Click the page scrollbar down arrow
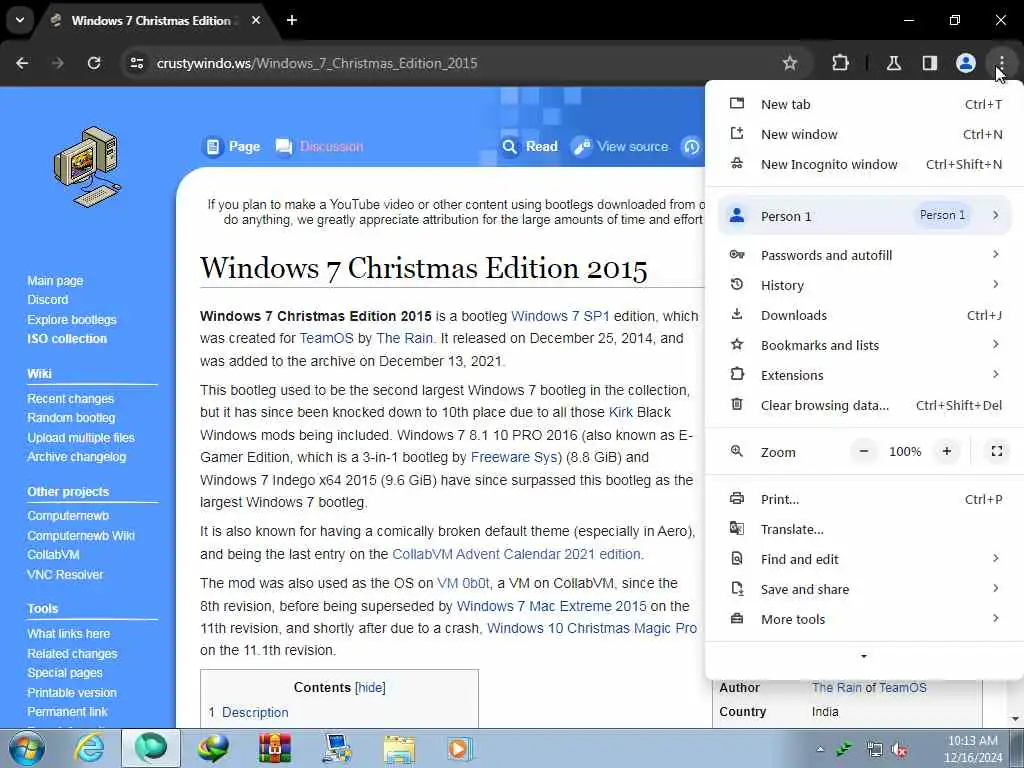Image resolution: width=1024 pixels, height=768 pixels. tap(1015, 719)
